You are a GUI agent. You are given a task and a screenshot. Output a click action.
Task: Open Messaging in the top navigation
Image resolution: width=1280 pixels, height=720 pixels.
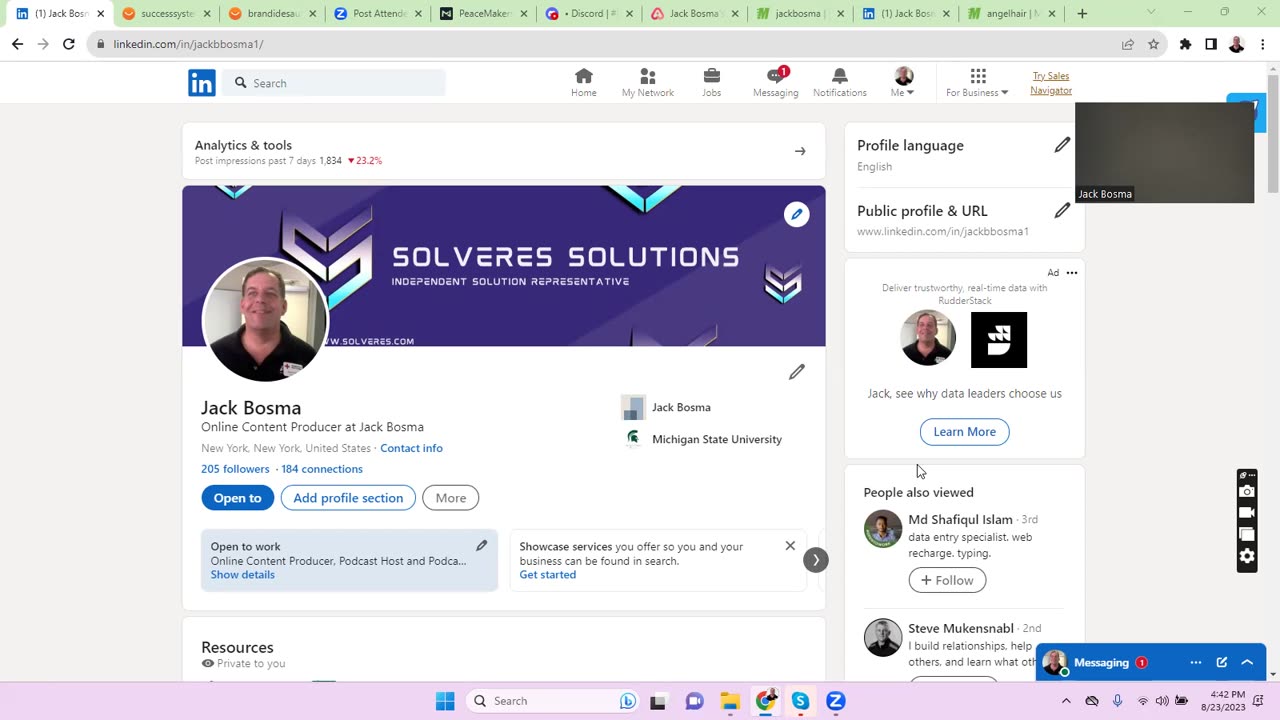pyautogui.click(x=776, y=83)
